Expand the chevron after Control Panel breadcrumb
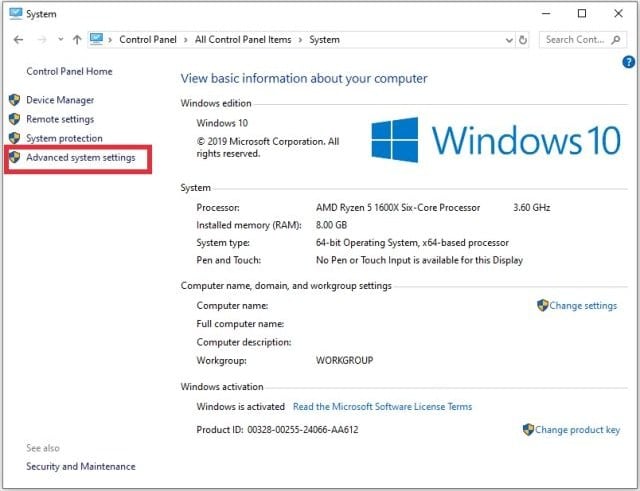This screenshot has width=640, height=491. [x=186, y=40]
